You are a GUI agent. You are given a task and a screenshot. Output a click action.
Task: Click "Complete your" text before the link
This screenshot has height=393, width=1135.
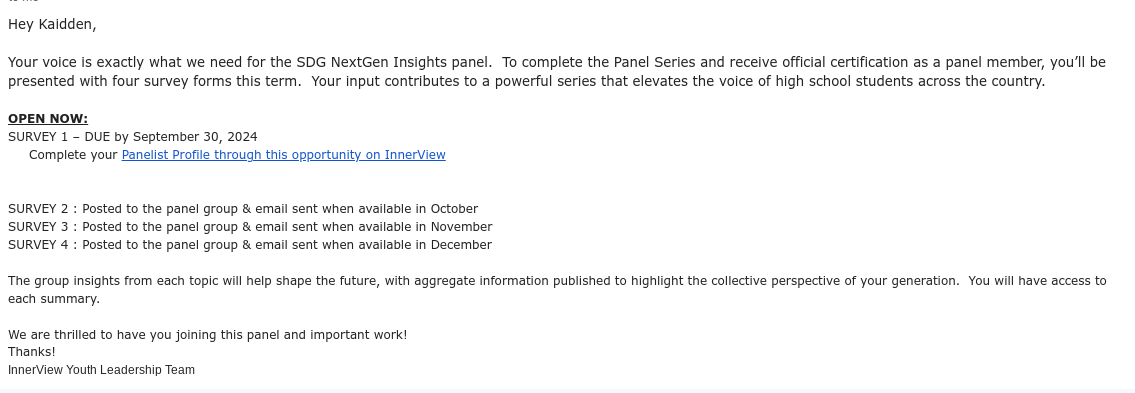coord(73,155)
